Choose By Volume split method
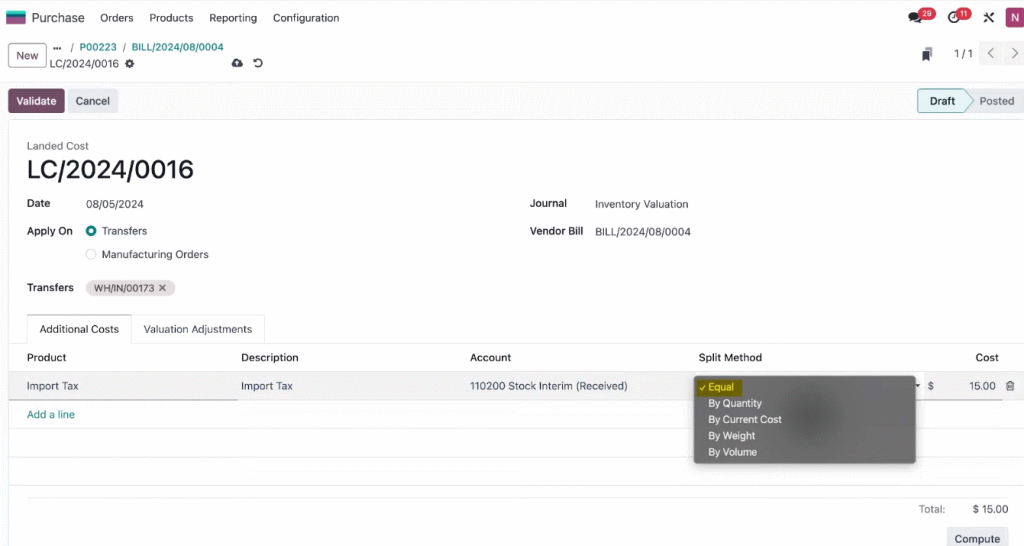The width and height of the screenshot is (1024, 546). [732, 452]
